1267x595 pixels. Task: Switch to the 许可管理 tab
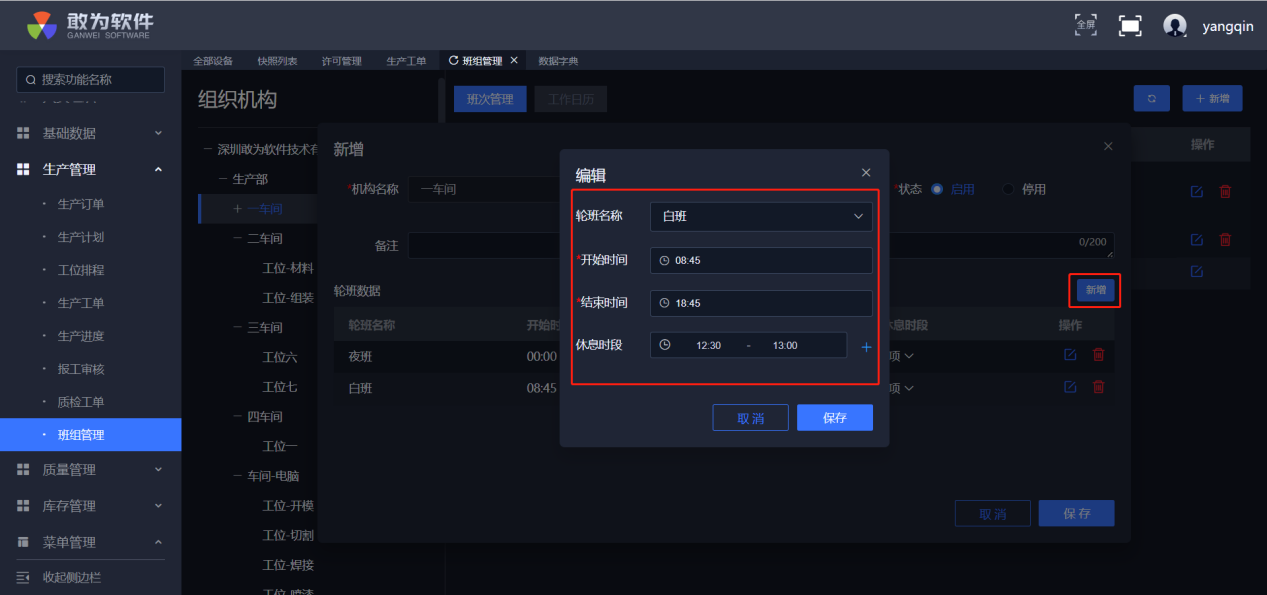(342, 61)
